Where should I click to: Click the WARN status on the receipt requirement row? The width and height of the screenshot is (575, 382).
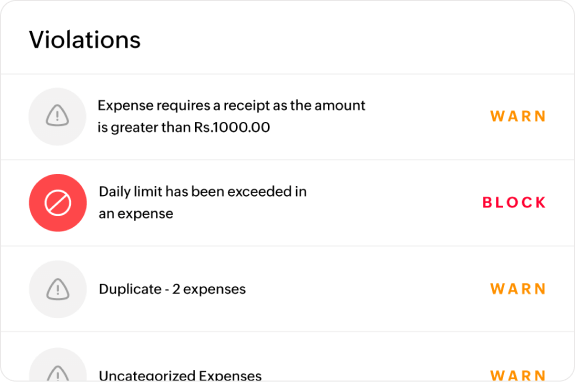click(x=518, y=116)
